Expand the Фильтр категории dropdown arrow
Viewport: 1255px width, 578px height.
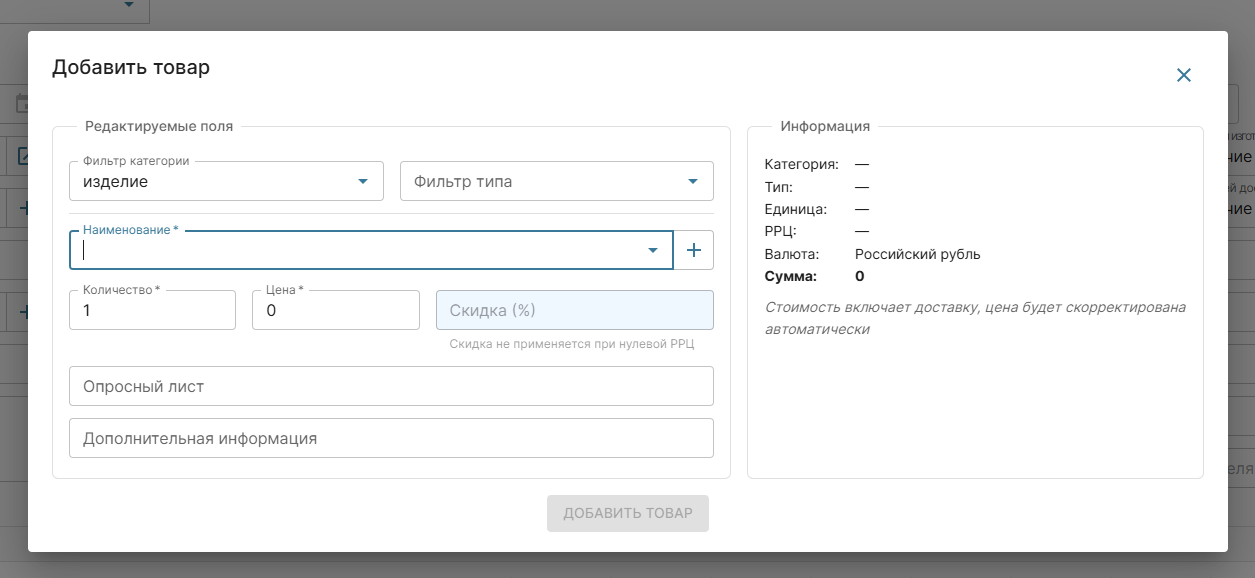tap(363, 182)
